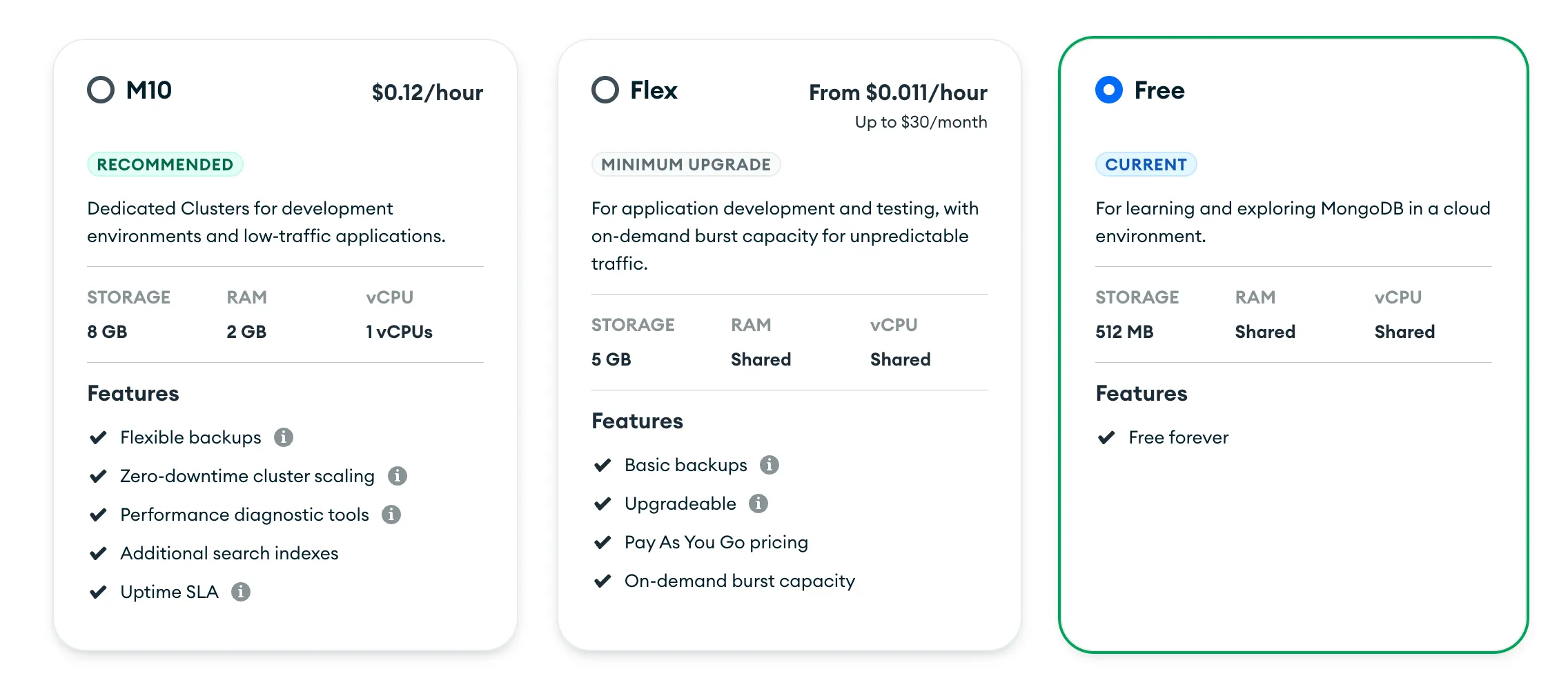Click info icon next to Upgradeable

point(758,504)
